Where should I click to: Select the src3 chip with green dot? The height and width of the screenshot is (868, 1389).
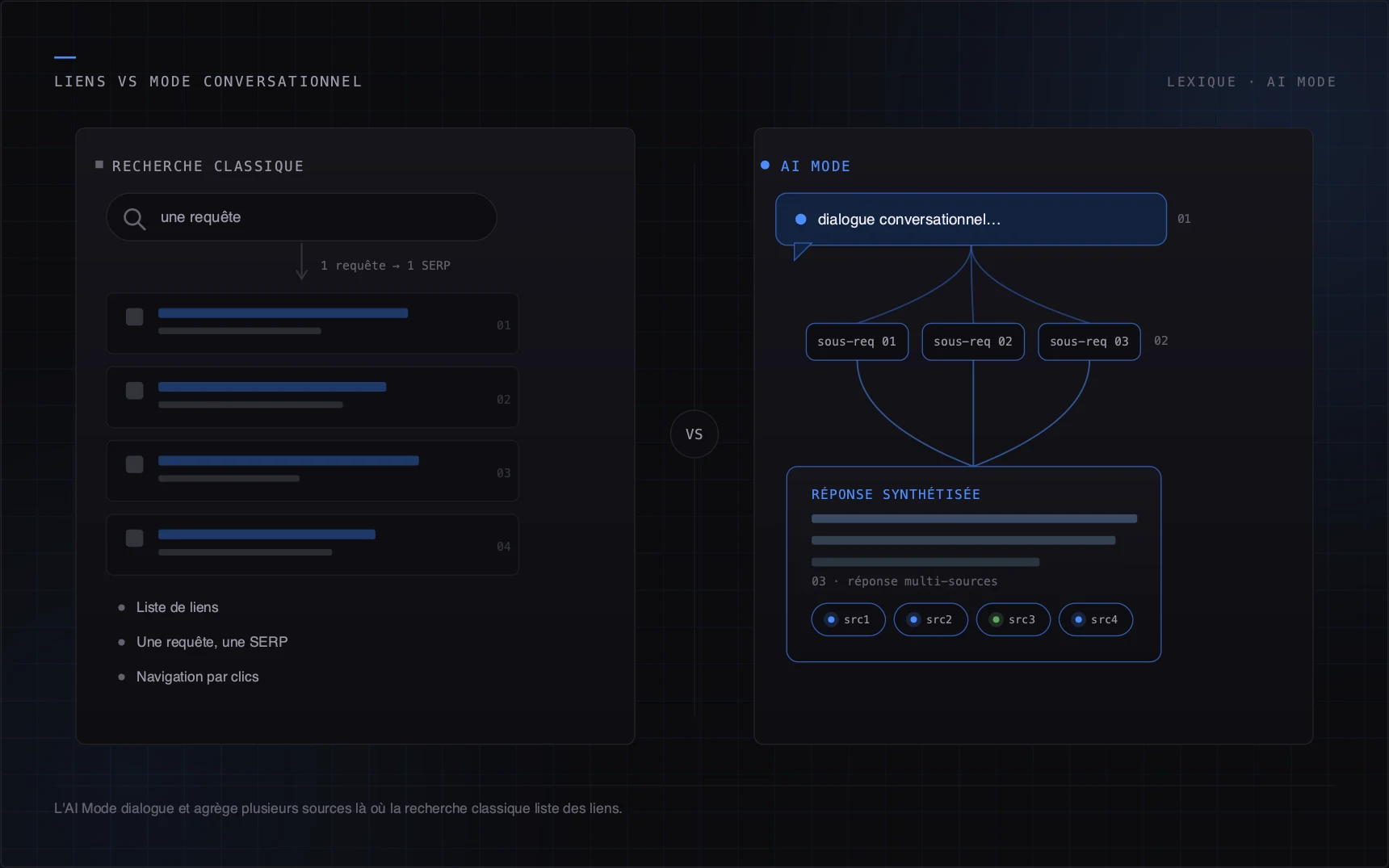(1013, 619)
